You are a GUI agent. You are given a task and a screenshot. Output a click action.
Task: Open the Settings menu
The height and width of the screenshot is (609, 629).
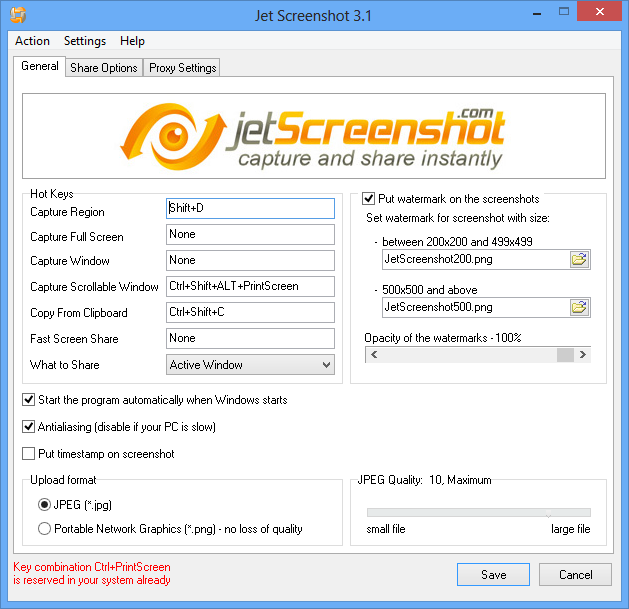[x=85, y=41]
